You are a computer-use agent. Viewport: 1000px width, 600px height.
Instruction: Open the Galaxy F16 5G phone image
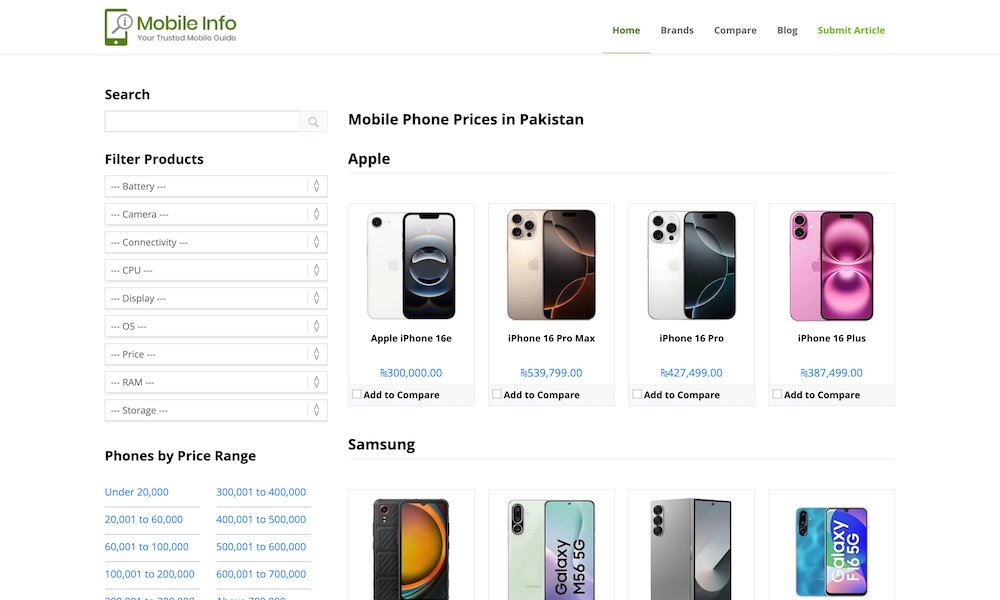pyautogui.click(x=832, y=551)
